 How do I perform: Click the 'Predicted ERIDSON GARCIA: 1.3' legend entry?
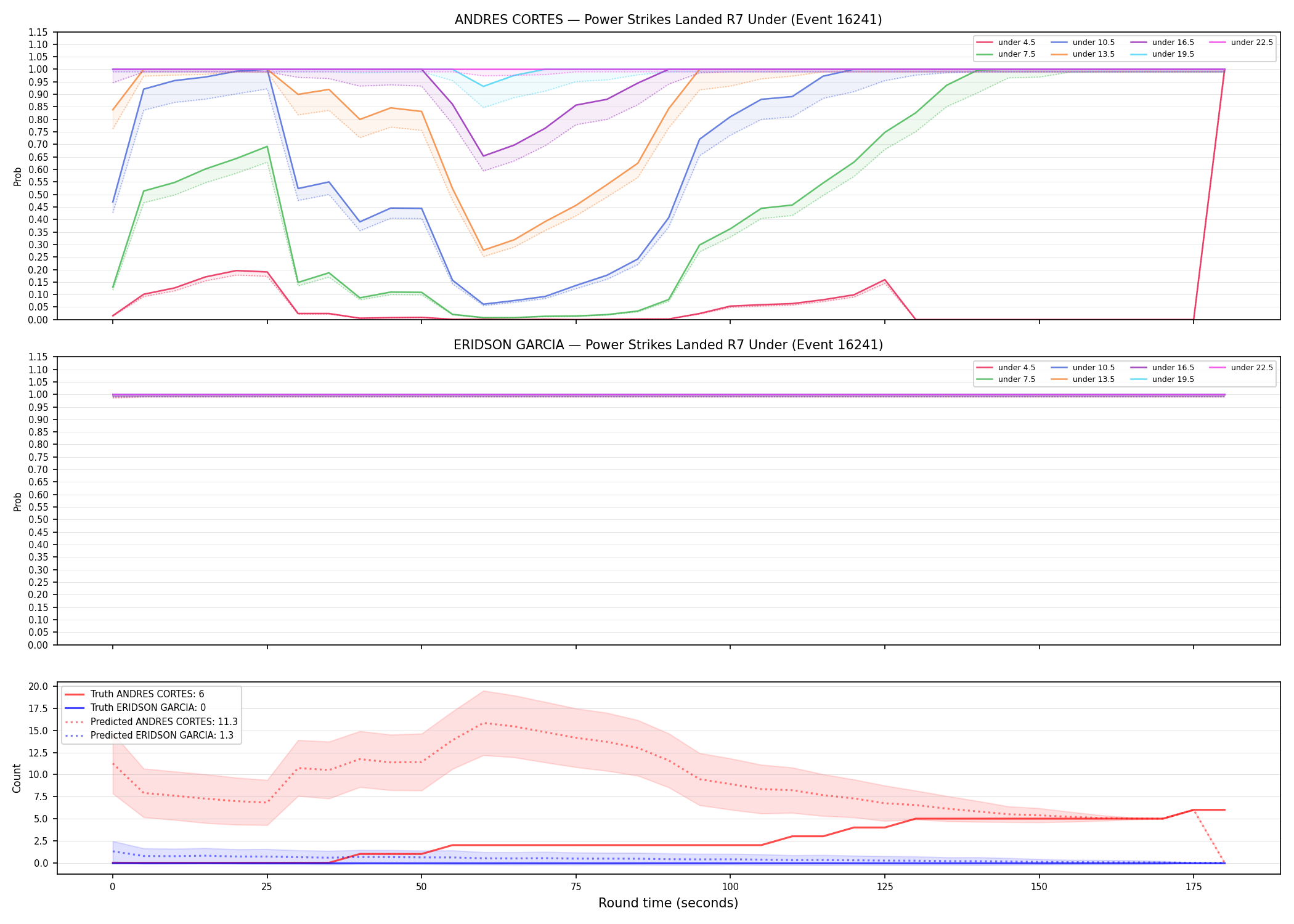tap(149, 736)
